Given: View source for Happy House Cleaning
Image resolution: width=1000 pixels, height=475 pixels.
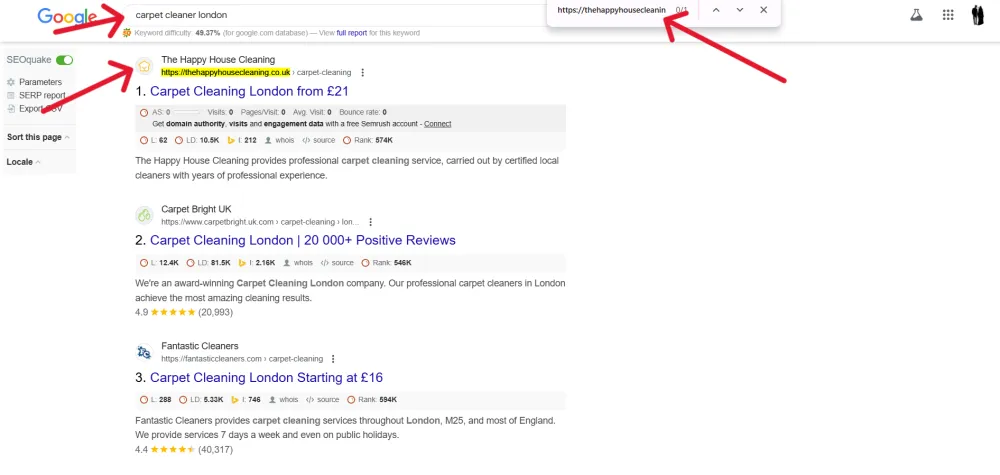Looking at the screenshot, I should point(318,140).
